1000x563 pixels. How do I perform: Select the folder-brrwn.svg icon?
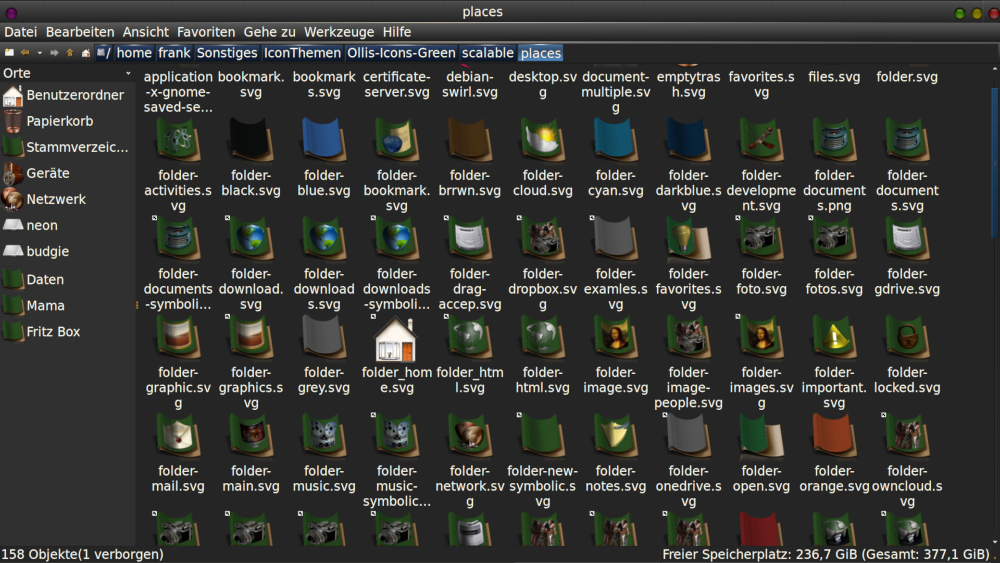469,140
